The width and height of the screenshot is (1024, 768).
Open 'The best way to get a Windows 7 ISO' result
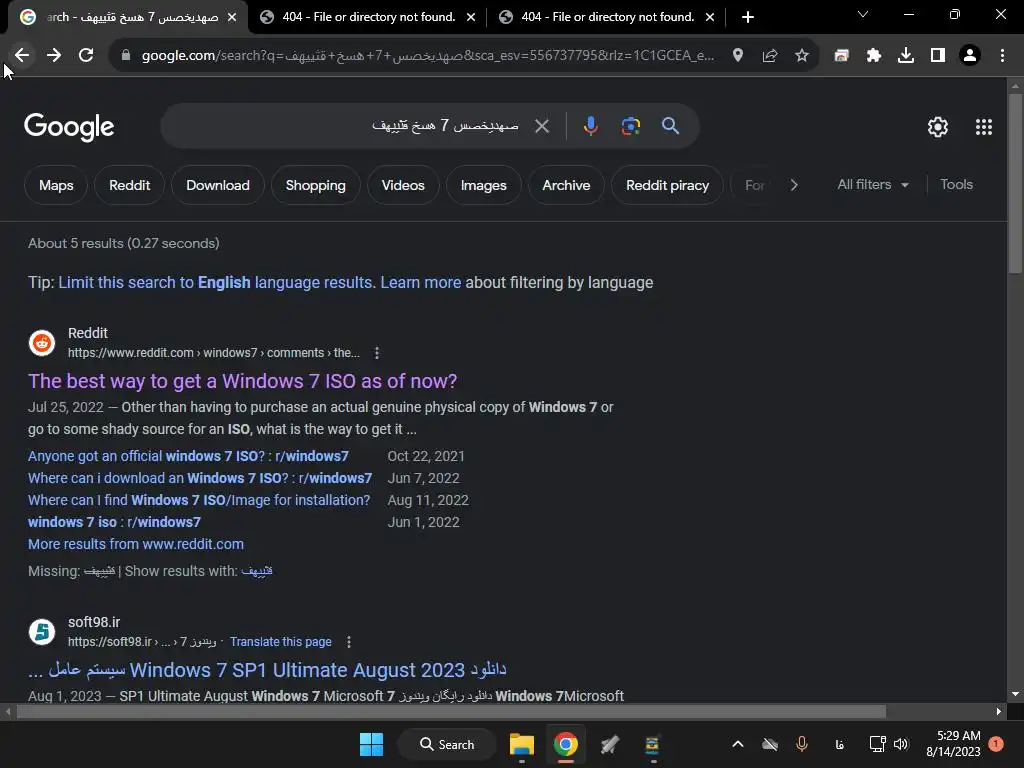coord(242,381)
